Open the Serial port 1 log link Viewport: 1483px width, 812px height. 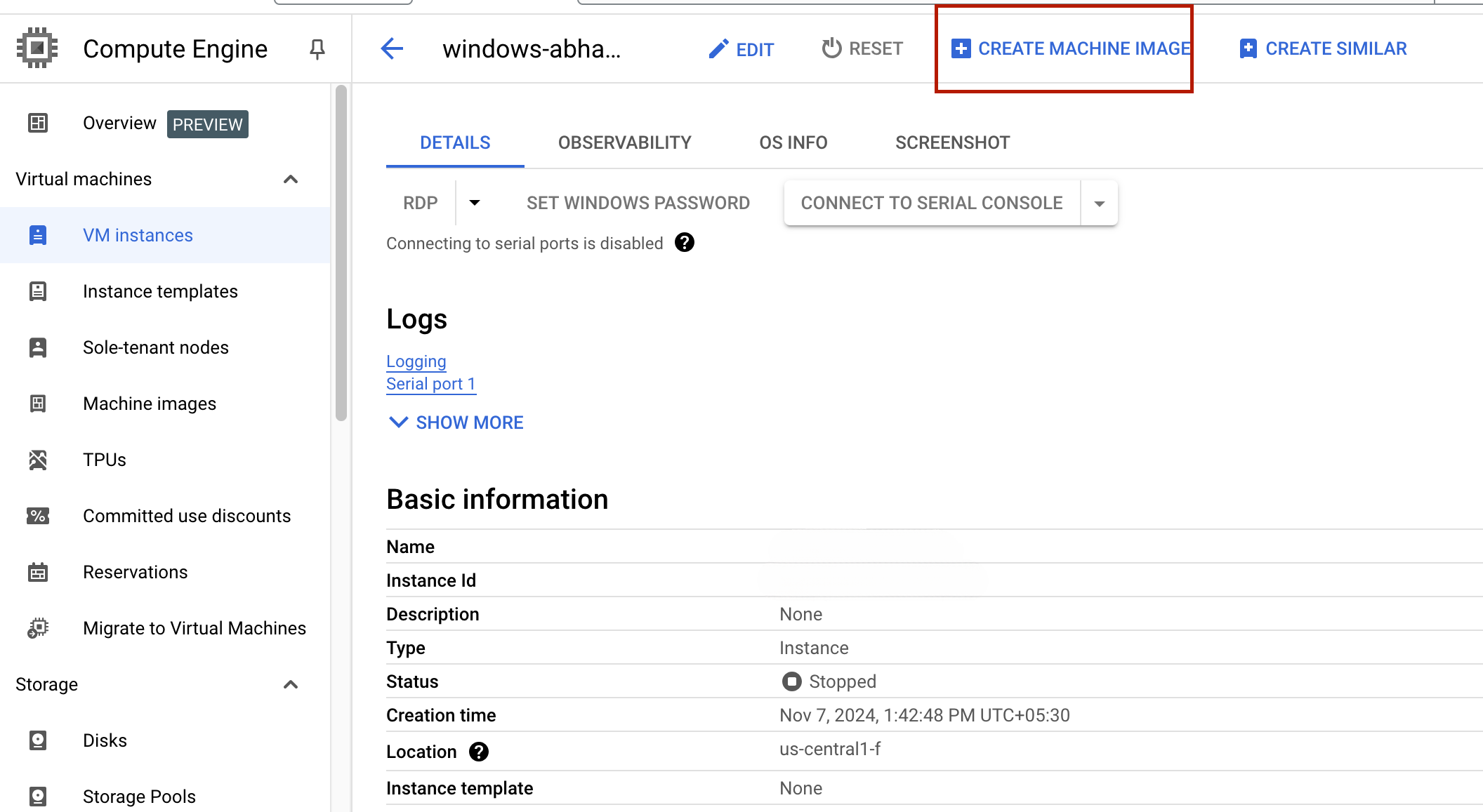click(x=430, y=383)
